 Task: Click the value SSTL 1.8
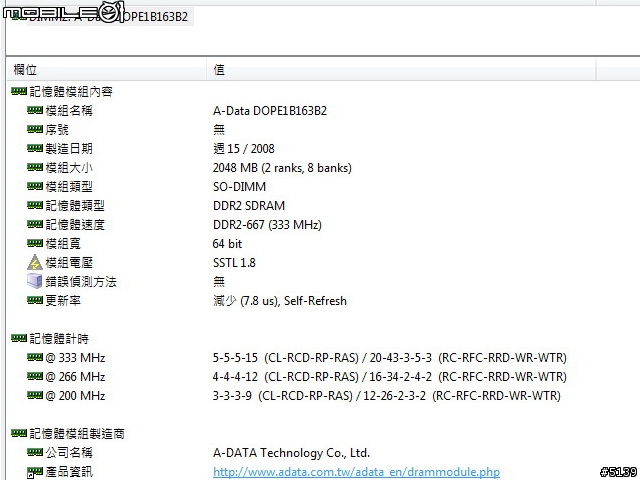pos(234,262)
